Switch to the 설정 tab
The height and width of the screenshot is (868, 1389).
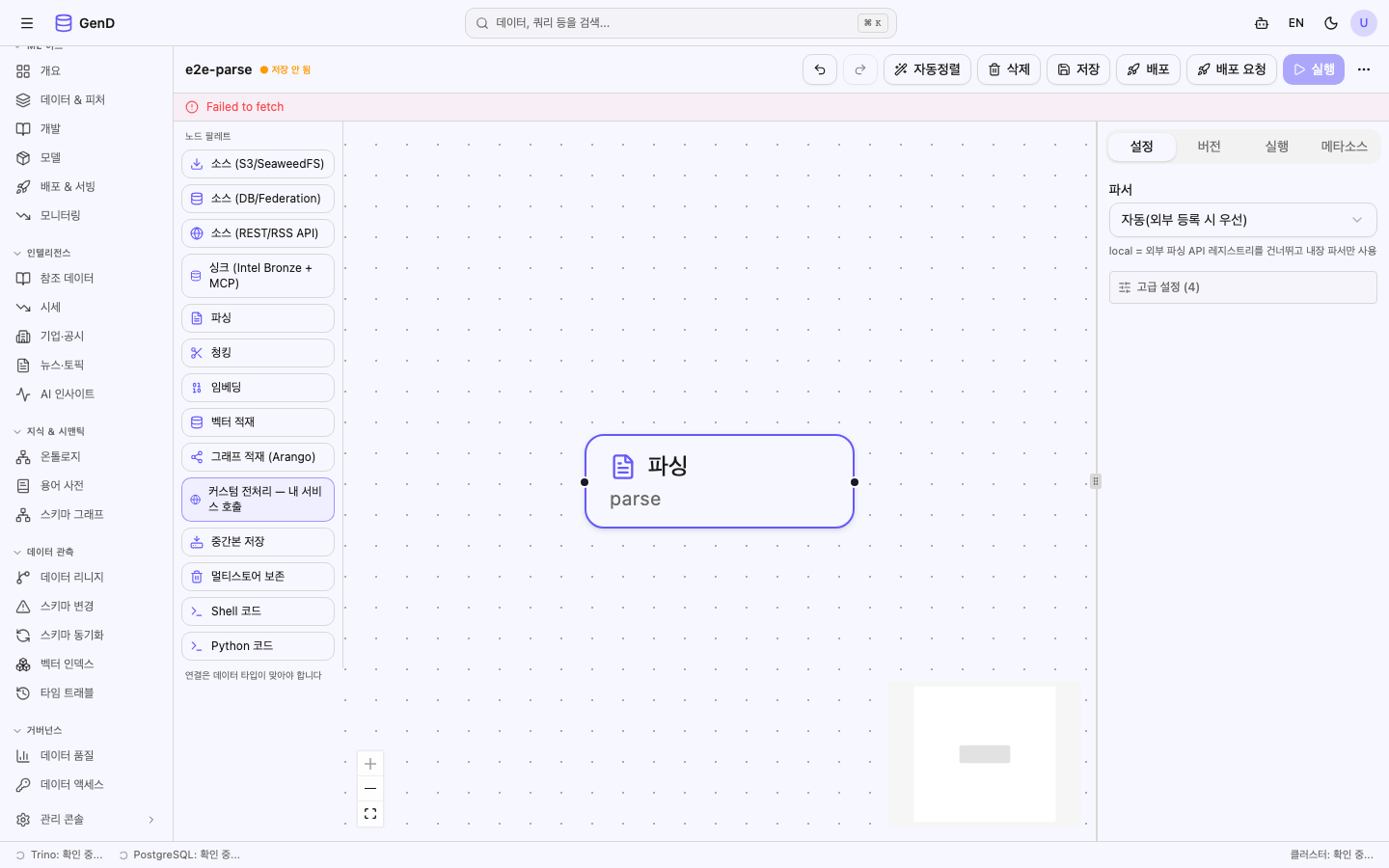point(1142,147)
